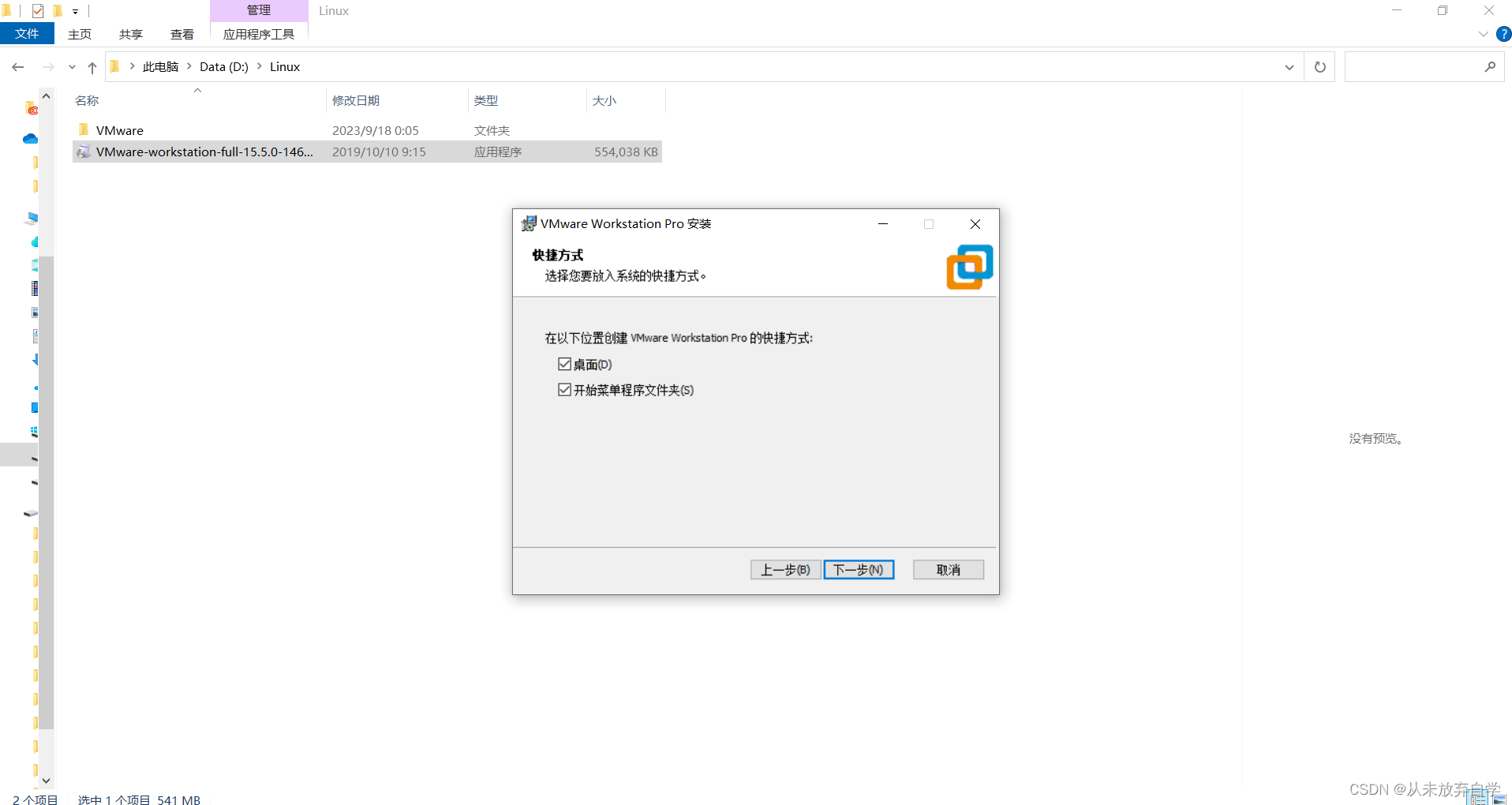The image size is (1512, 805).
Task: Go forward with the right arrow
Action: point(48,67)
